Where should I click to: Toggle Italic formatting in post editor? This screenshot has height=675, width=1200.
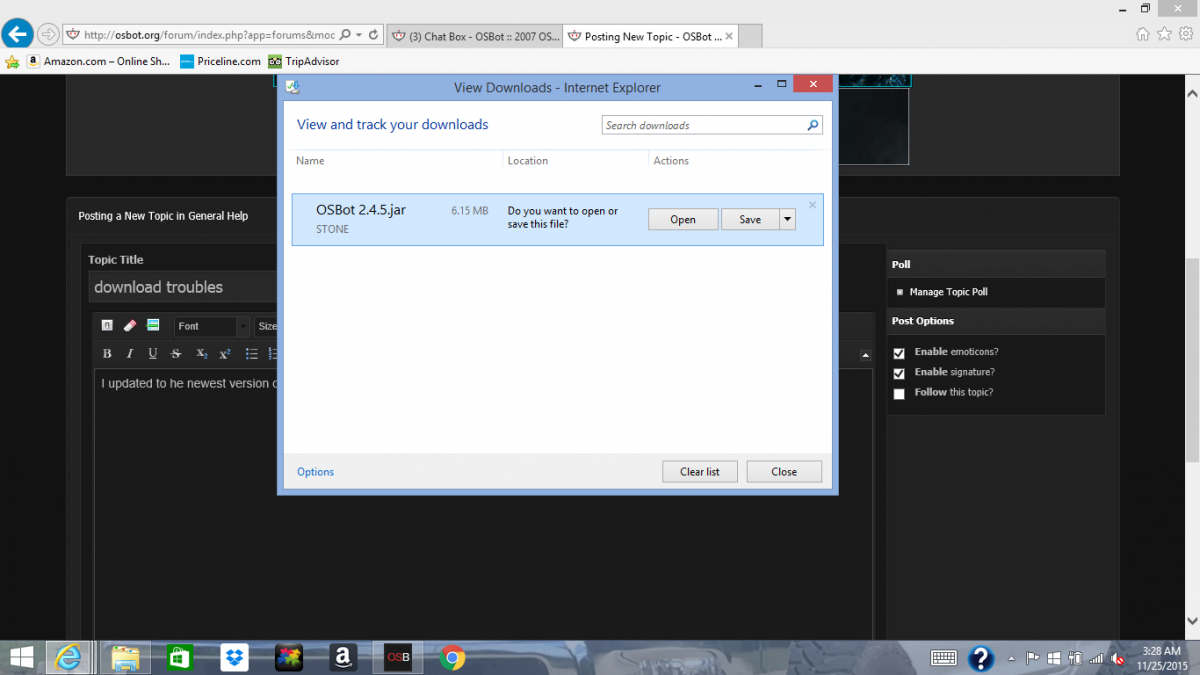click(x=130, y=354)
